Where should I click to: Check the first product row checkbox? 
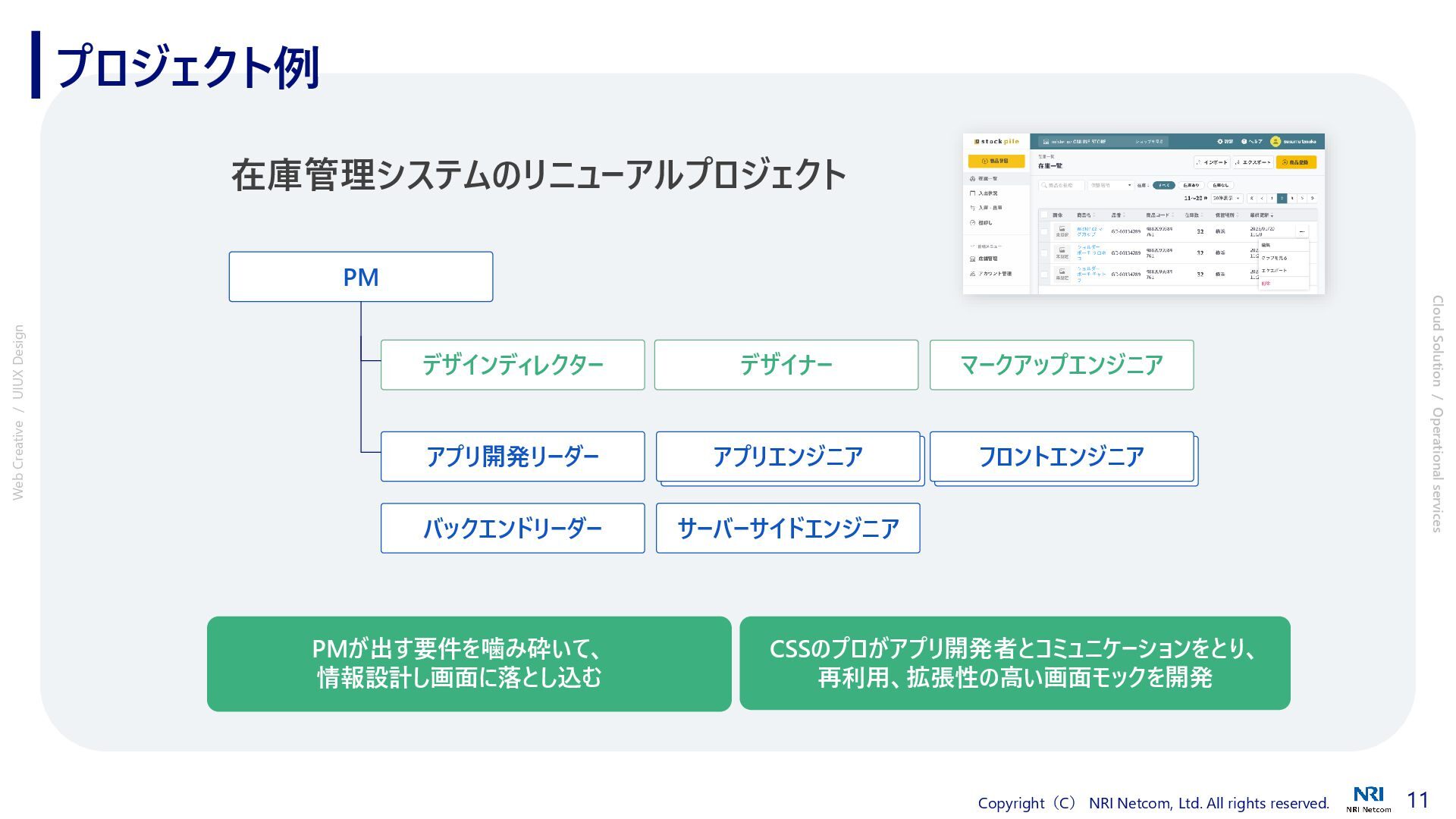[1044, 231]
